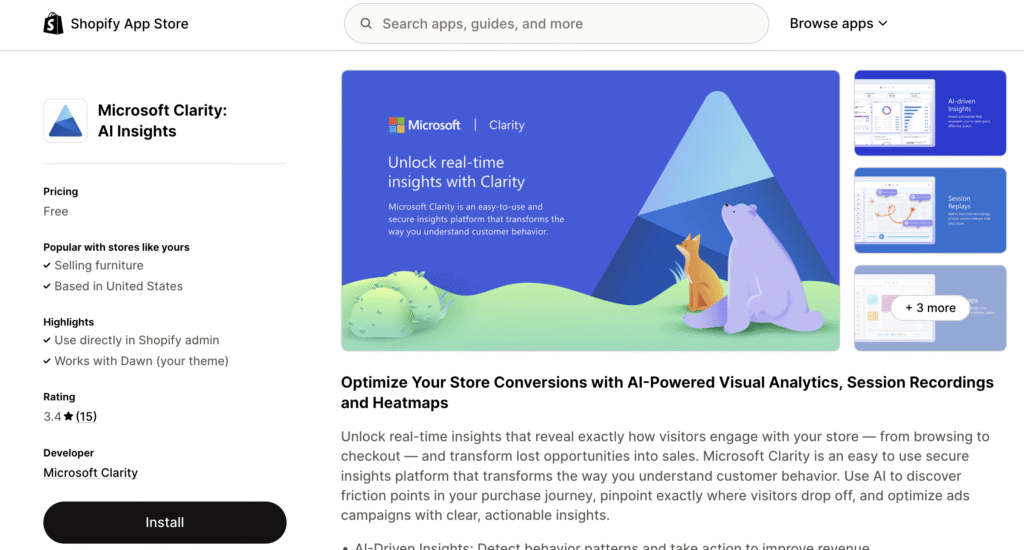Image resolution: width=1024 pixels, height=550 pixels.
Task: Click the Rating label
Action: 59,396
